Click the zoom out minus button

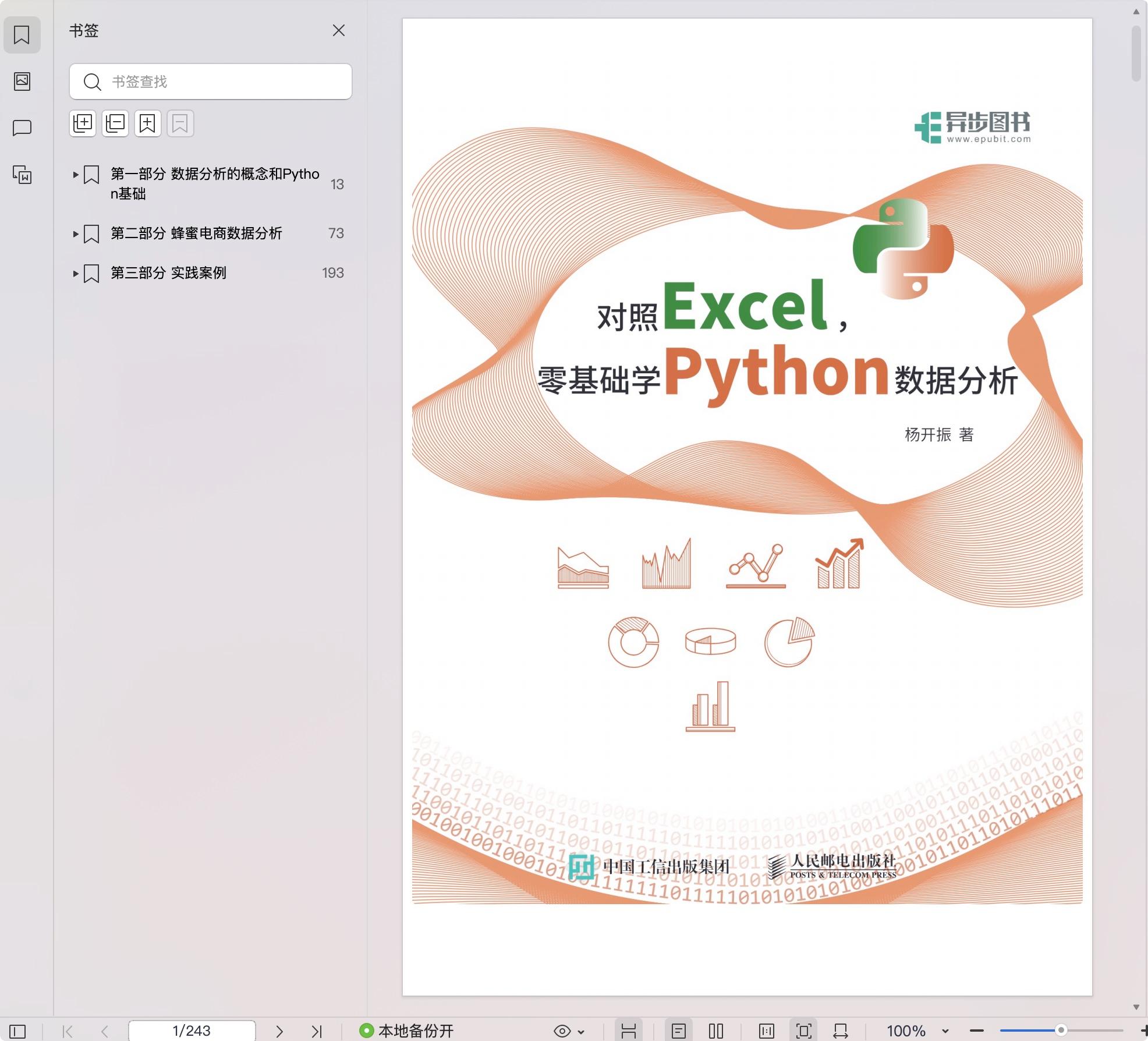[x=977, y=1031]
